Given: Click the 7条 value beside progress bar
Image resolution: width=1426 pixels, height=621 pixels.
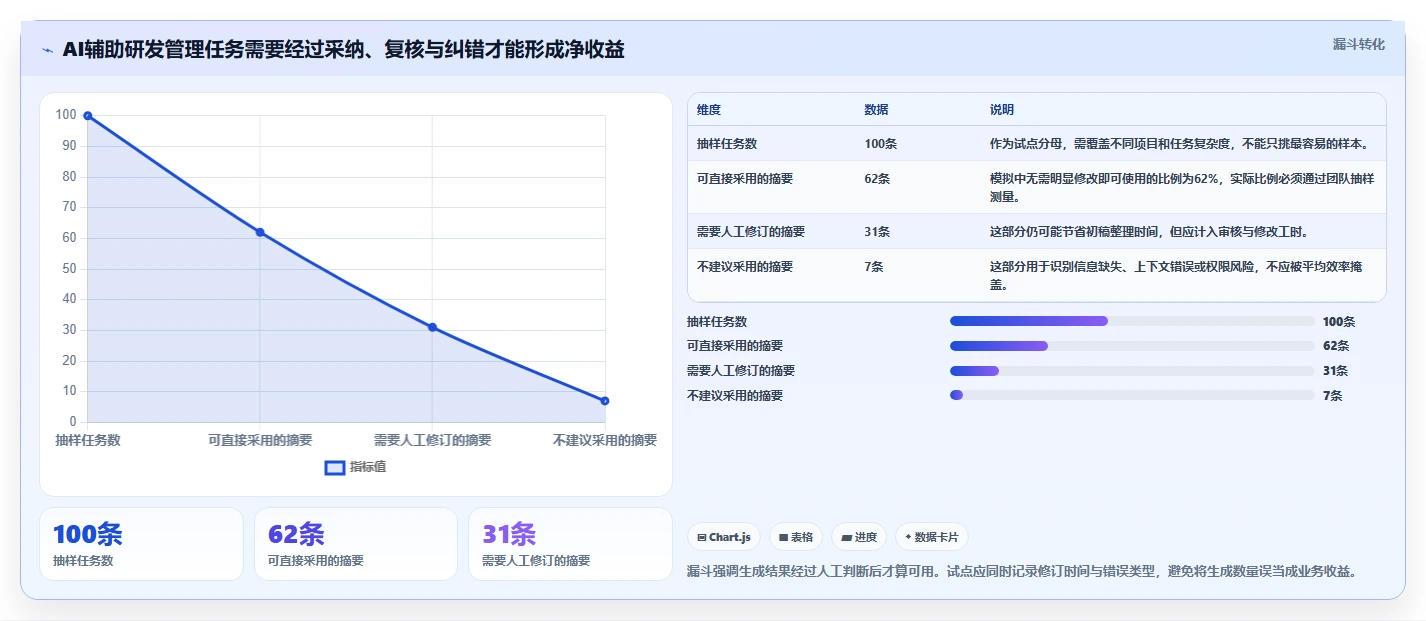Looking at the screenshot, I should [x=1332, y=396].
